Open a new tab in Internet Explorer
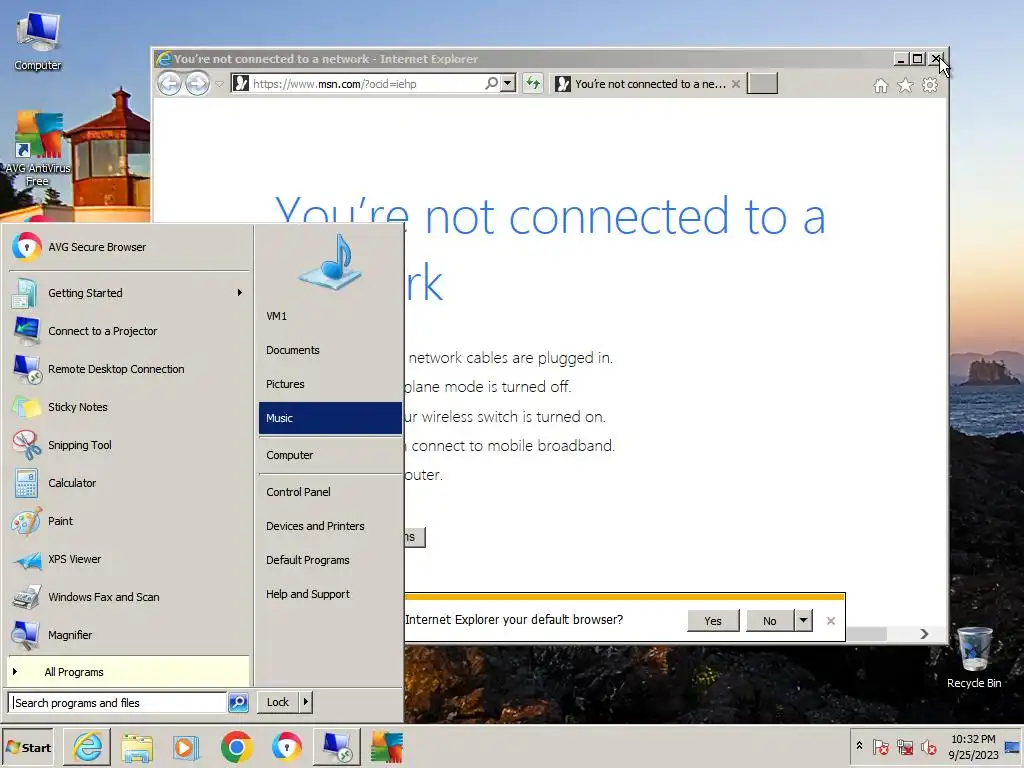This screenshot has width=1024, height=768. click(x=762, y=84)
